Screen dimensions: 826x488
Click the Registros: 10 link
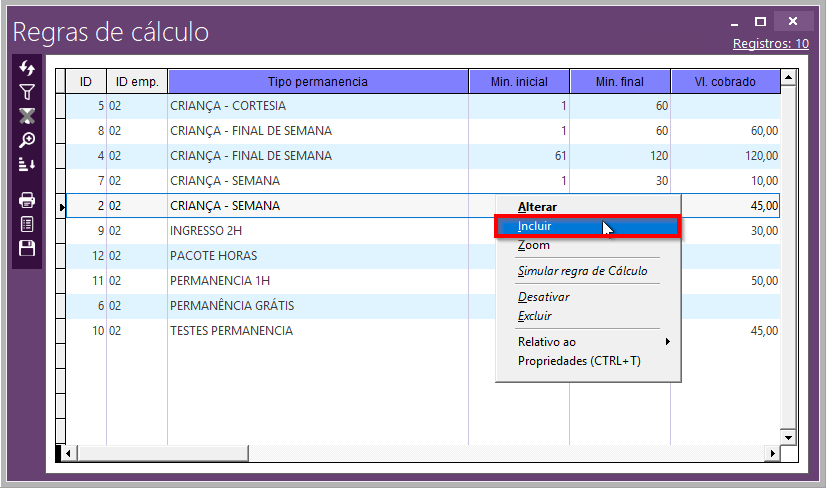(x=770, y=44)
